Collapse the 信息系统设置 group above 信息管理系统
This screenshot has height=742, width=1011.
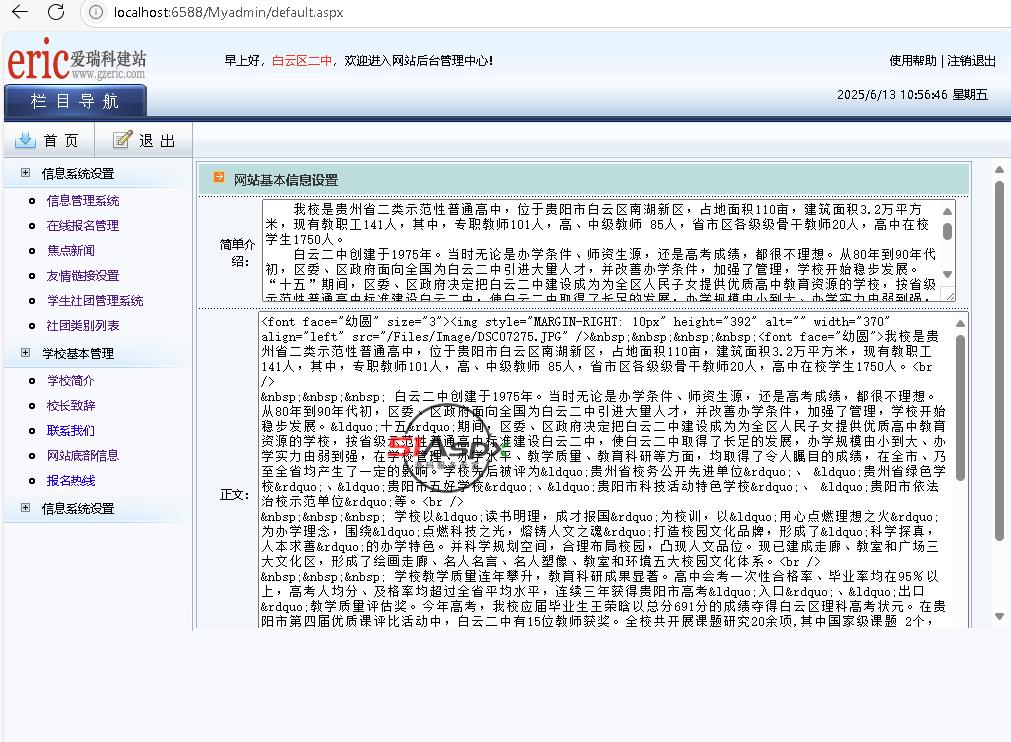[x=25, y=173]
